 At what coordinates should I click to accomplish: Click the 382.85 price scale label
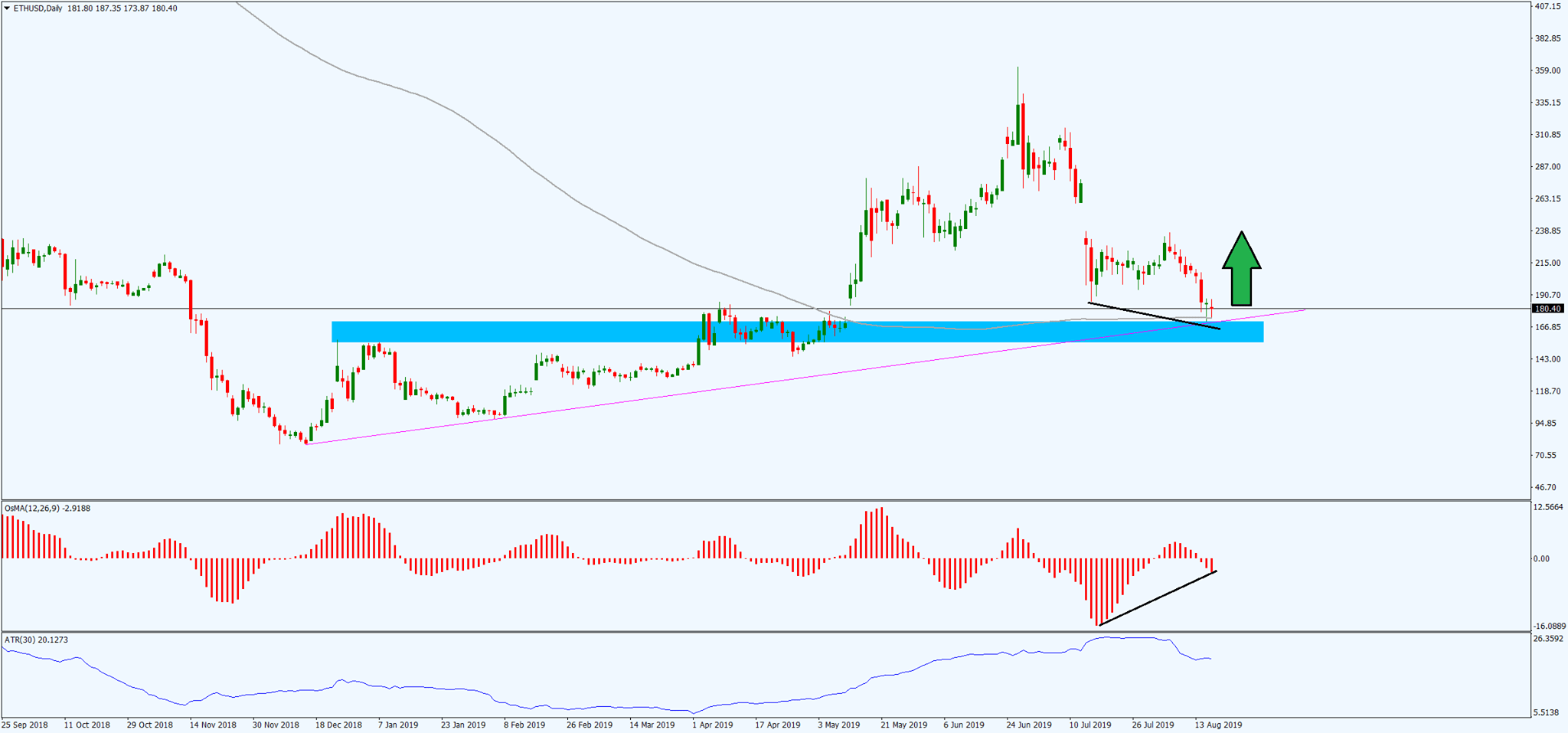tap(1547, 38)
